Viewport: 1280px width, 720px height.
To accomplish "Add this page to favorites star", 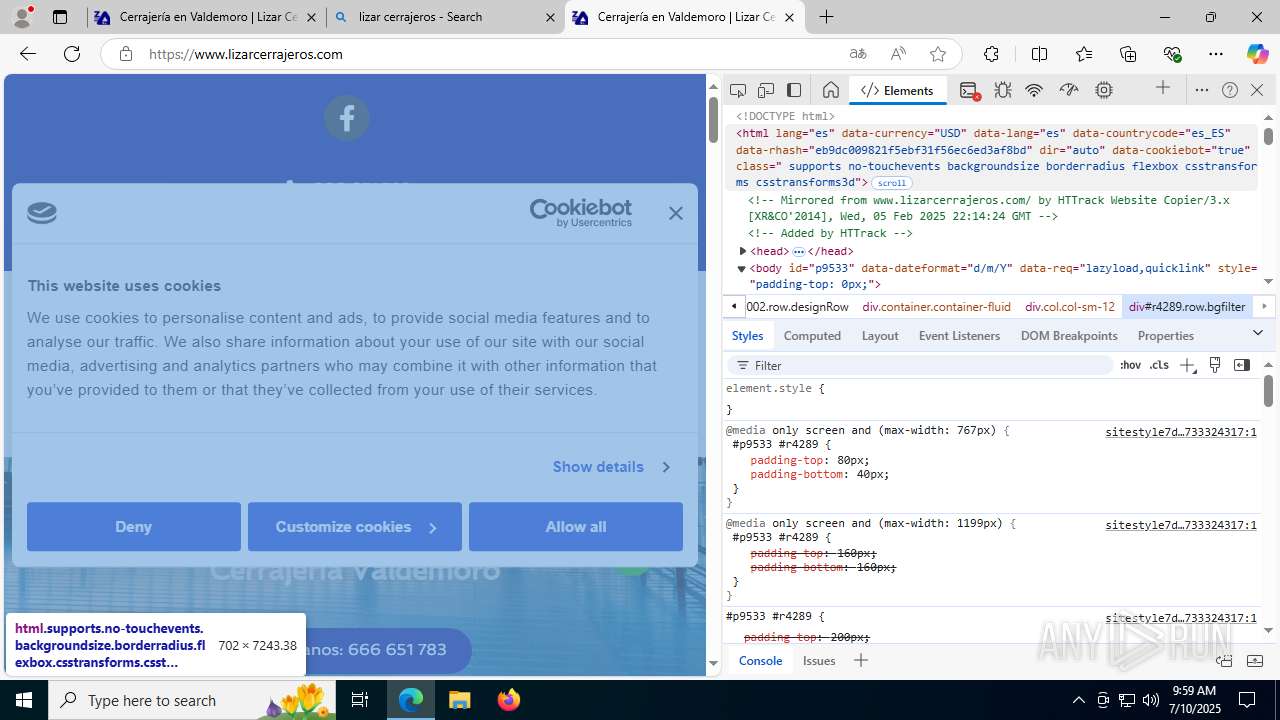I will (x=937, y=54).
